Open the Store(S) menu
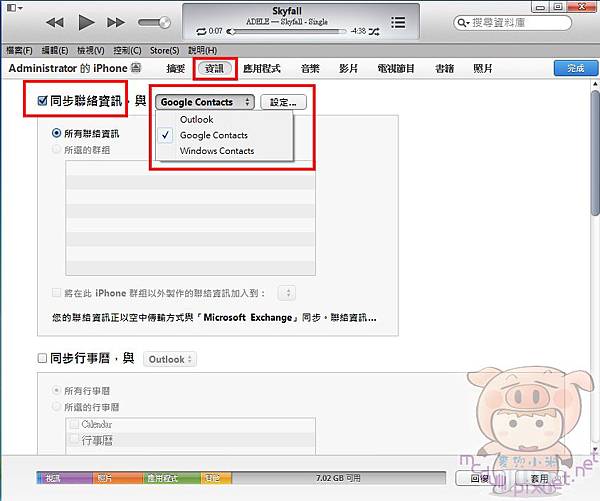The width and height of the screenshot is (600, 501). pyautogui.click(x=165, y=51)
